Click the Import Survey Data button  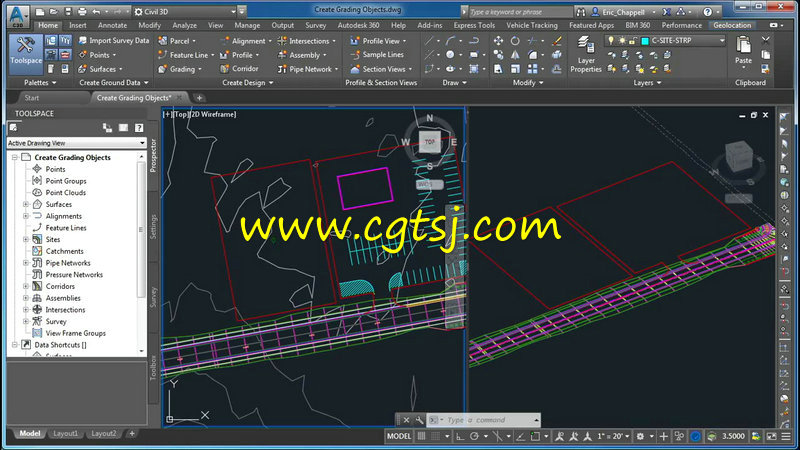(114, 40)
